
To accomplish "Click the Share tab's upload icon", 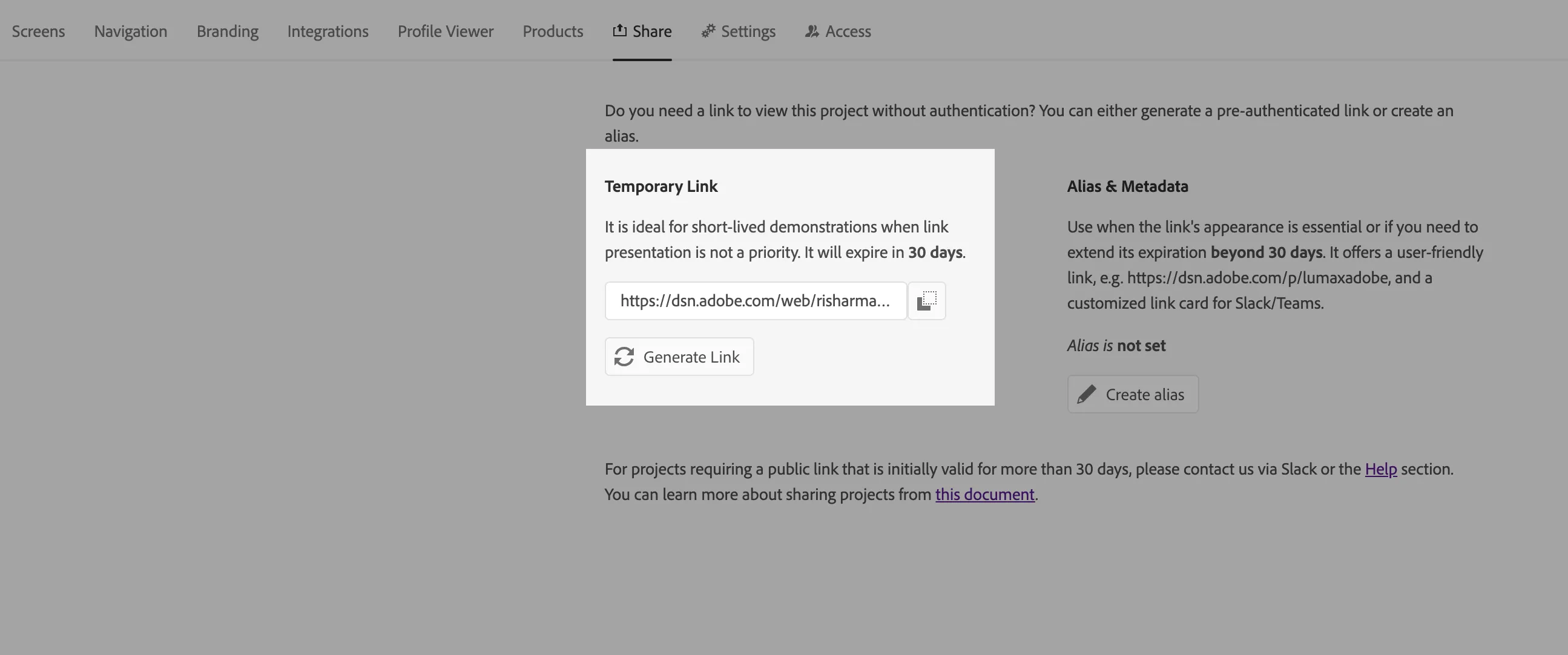I will tap(620, 30).
